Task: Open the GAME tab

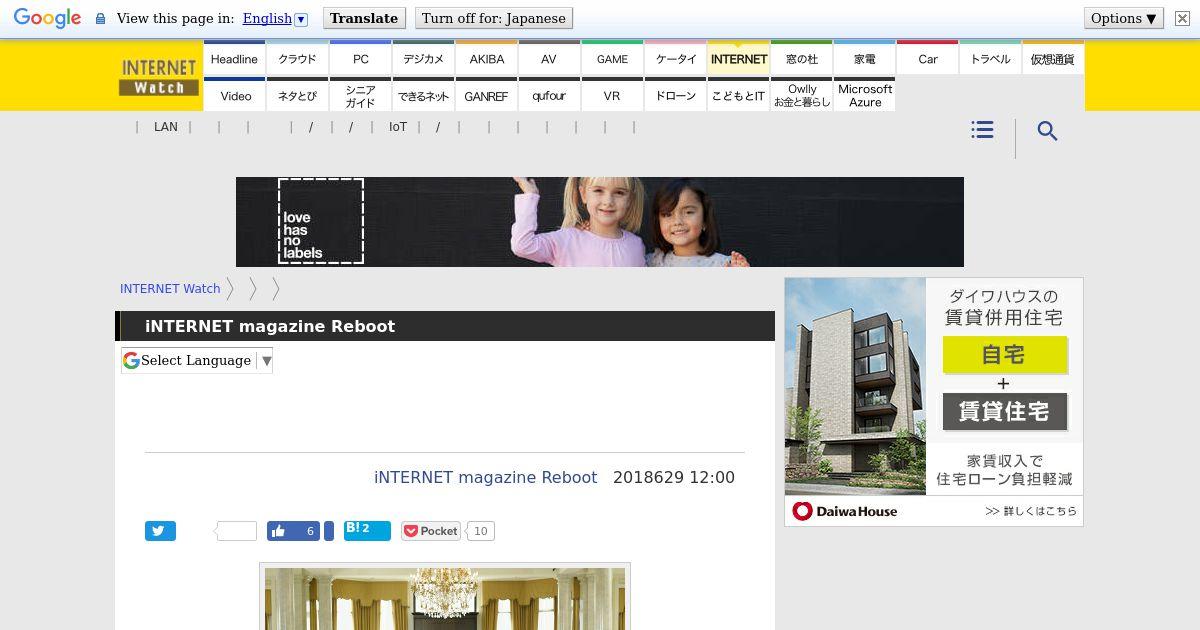Action: tap(612, 59)
